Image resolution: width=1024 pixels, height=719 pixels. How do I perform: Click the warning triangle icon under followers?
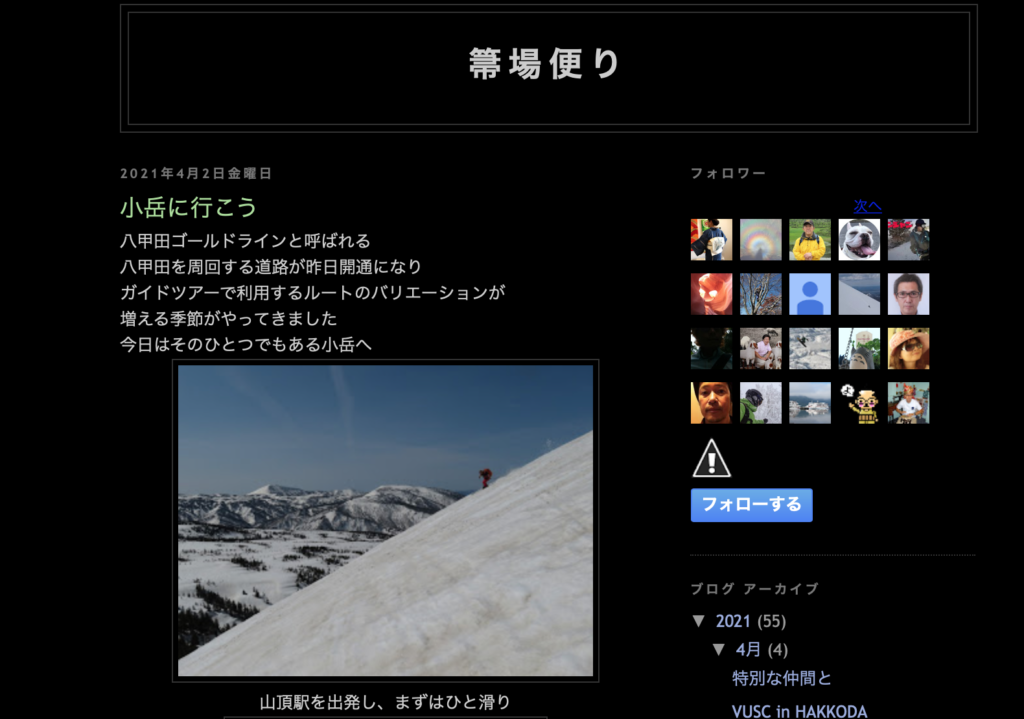tap(711, 458)
